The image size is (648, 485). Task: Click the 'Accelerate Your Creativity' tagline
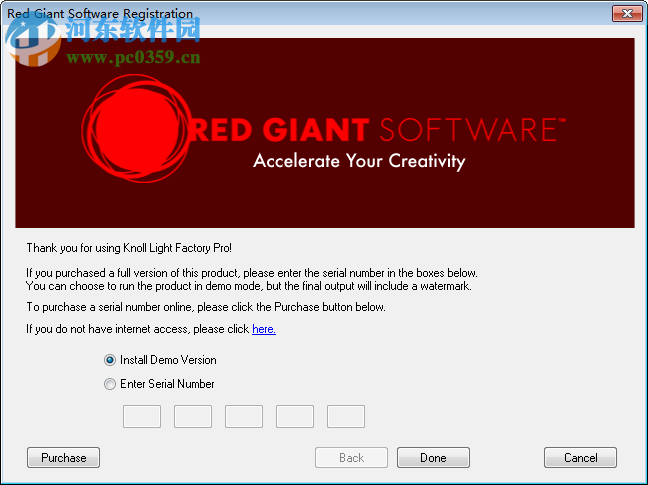[359, 161]
